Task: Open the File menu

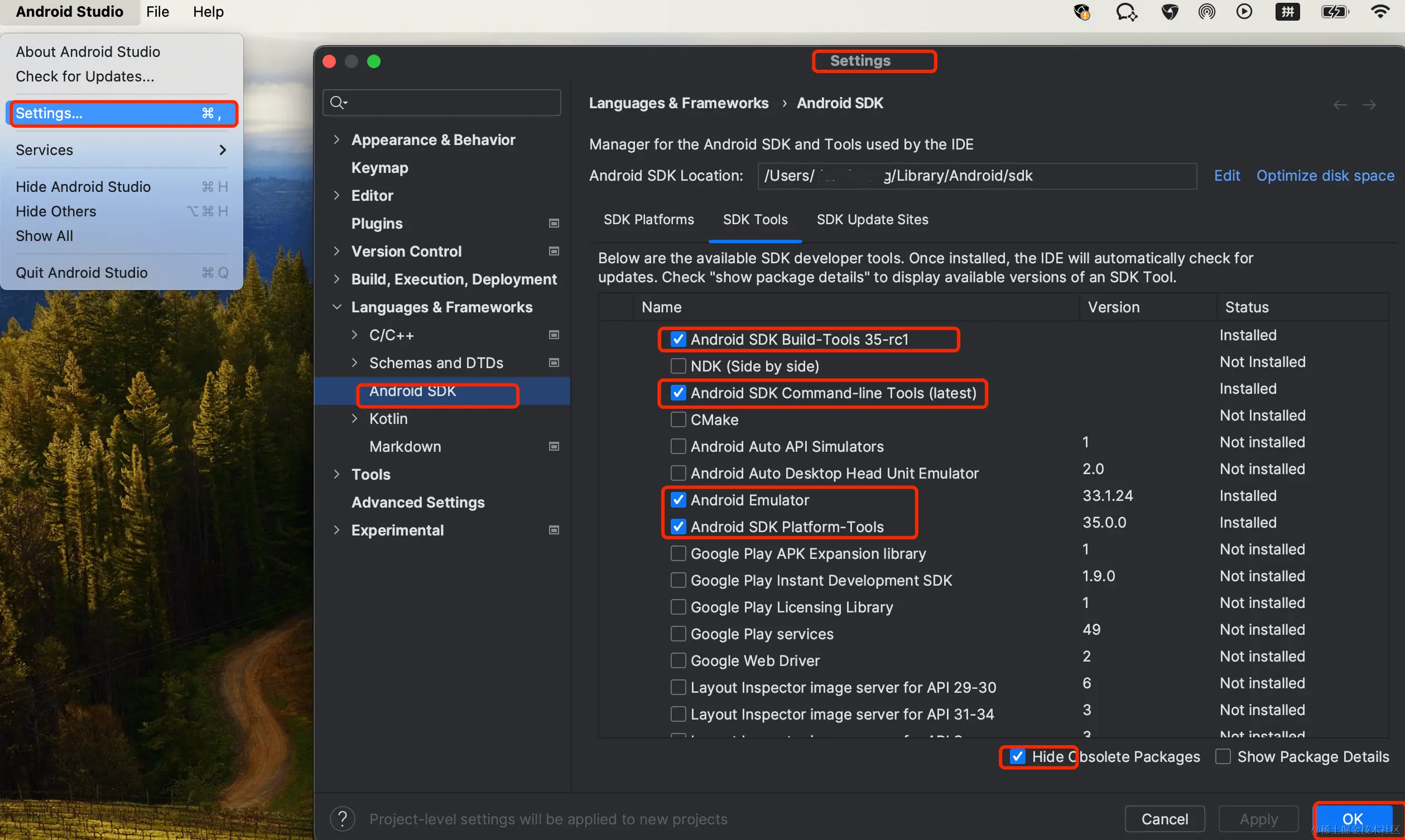Action: click(157, 11)
